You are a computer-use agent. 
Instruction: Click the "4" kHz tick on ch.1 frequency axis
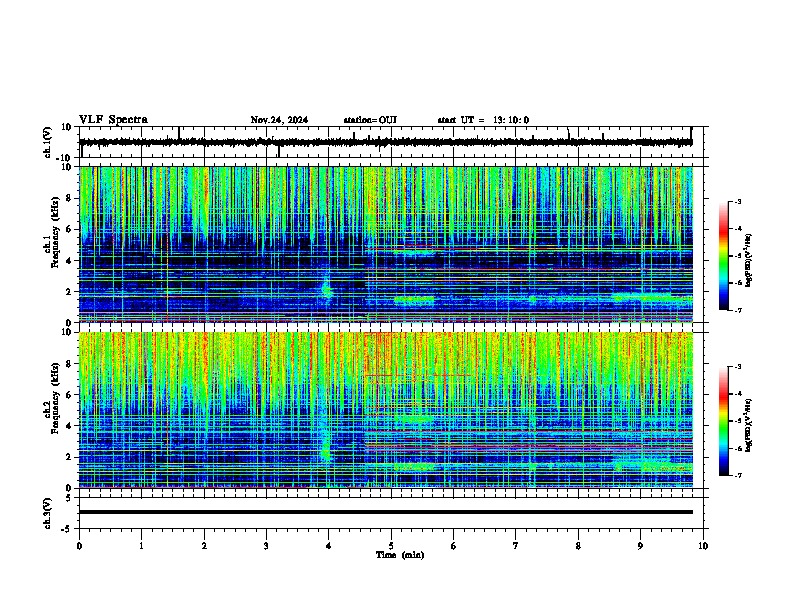tap(69, 261)
